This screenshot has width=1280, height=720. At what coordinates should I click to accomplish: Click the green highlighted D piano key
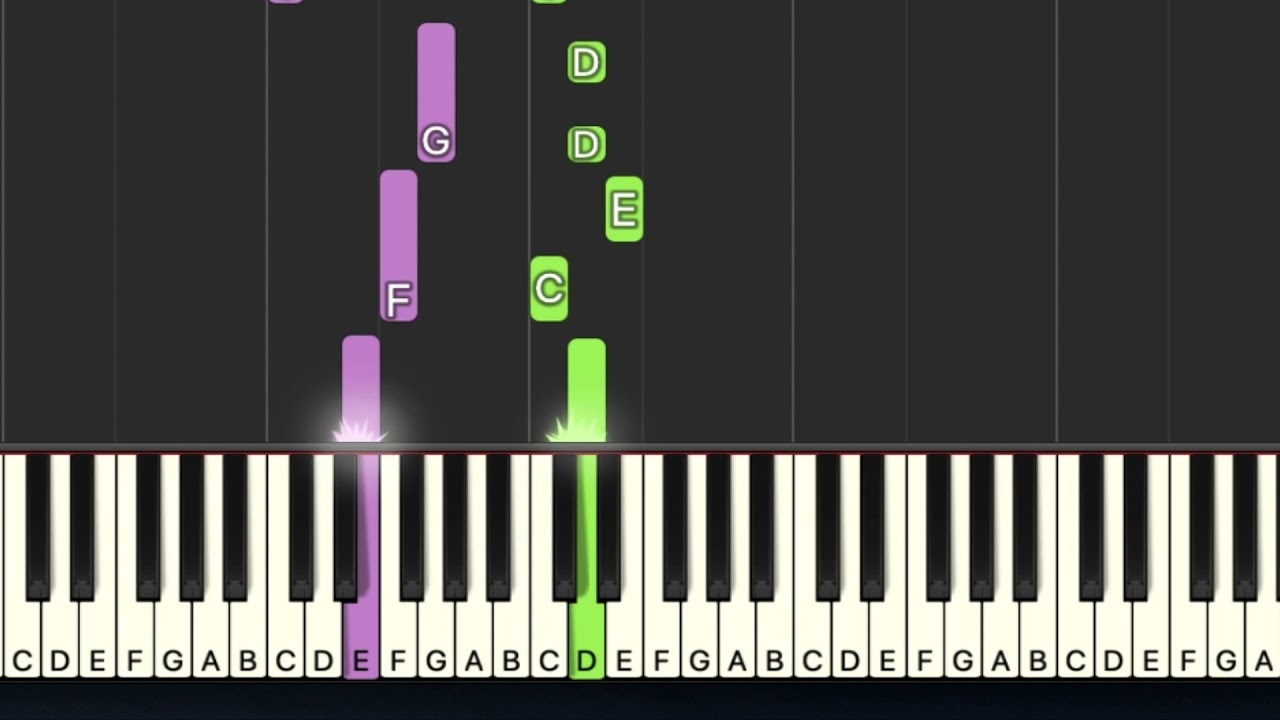point(587,640)
